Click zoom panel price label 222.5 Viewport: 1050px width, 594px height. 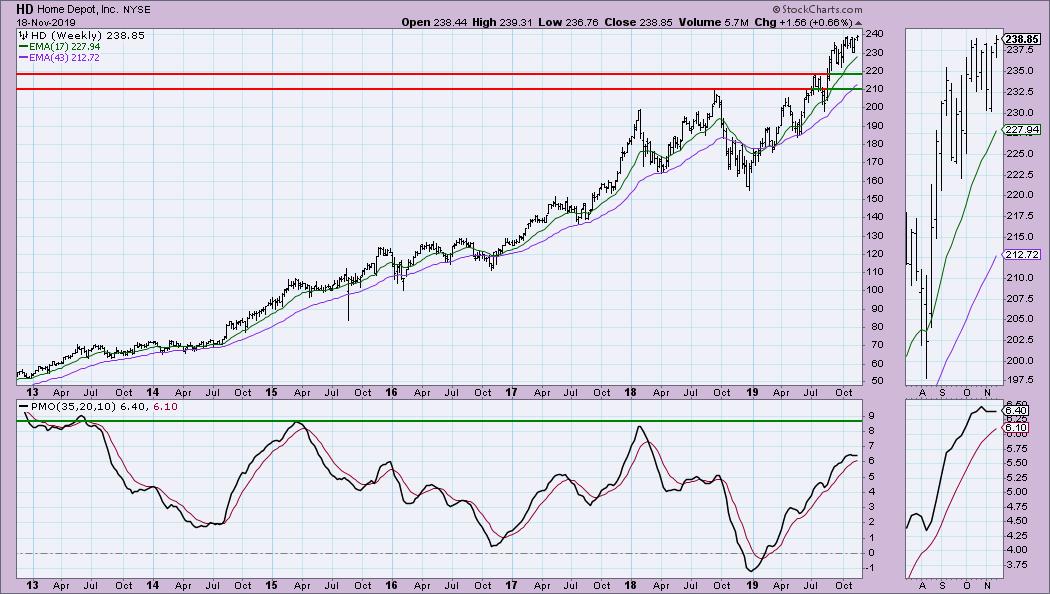pyautogui.click(x=1019, y=175)
